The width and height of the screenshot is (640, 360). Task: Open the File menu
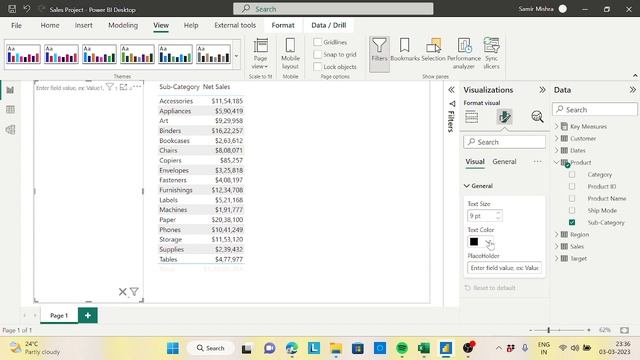[16, 25]
